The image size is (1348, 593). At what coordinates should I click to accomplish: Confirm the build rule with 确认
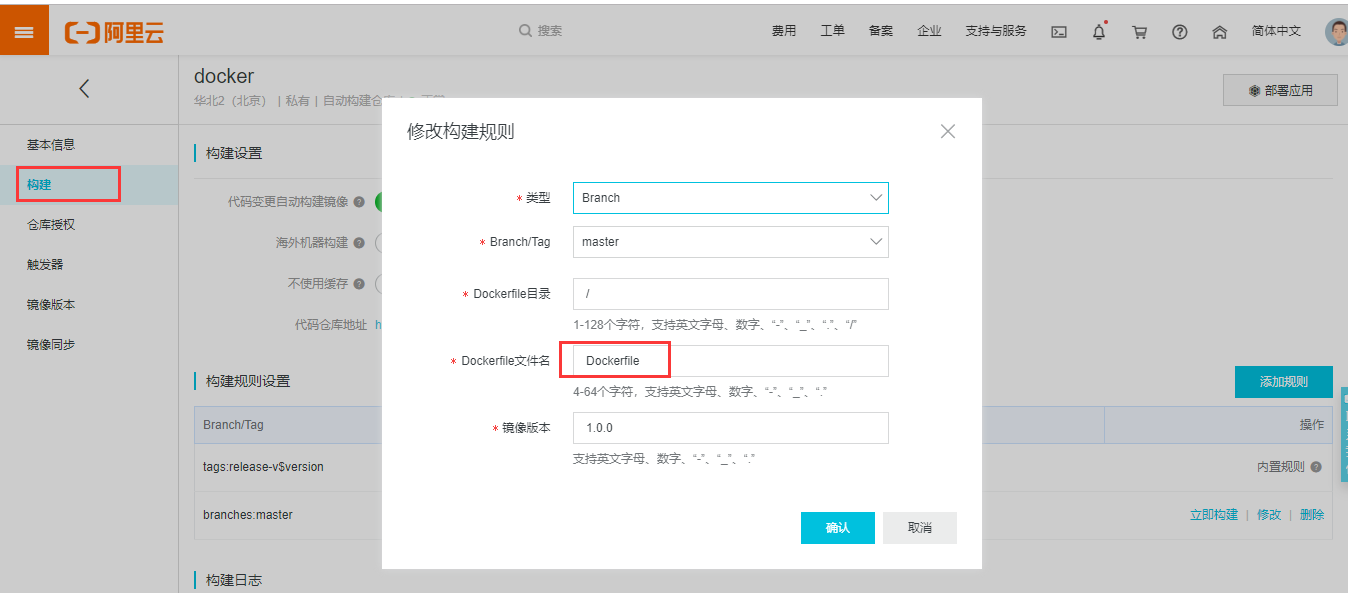[x=837, y=528]
